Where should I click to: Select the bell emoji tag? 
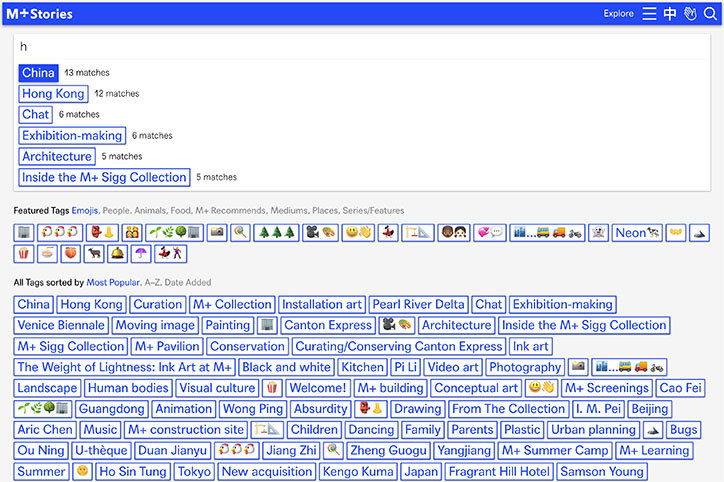click(117, 253)
